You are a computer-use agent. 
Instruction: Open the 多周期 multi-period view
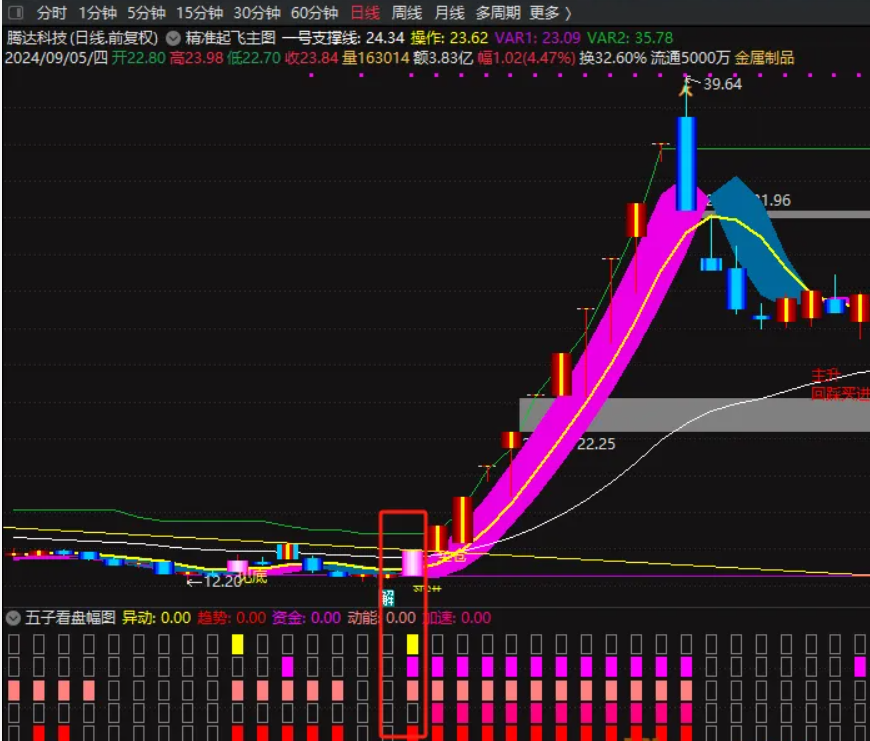[497, 13]
